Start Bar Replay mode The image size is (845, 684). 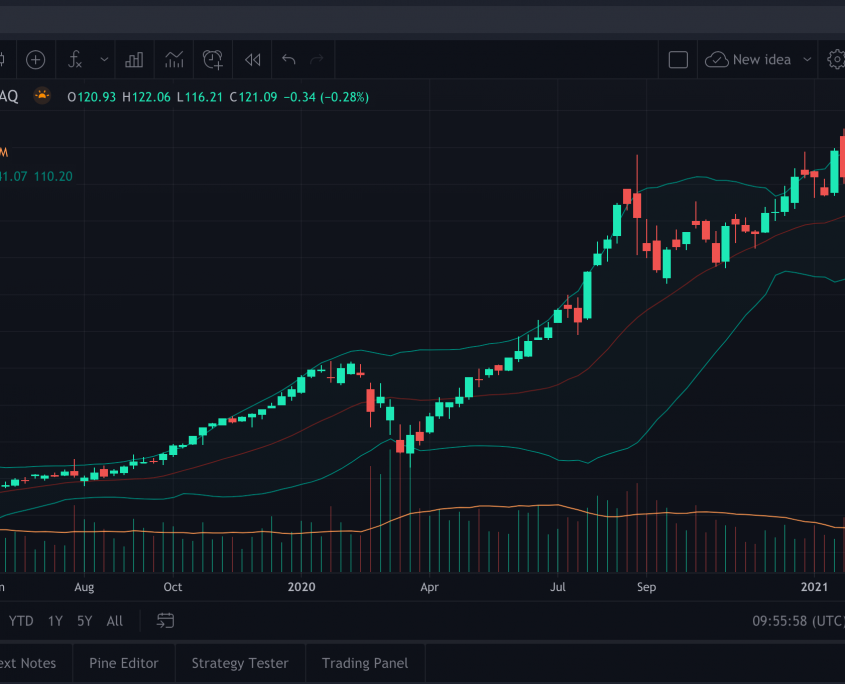click(252, 60)
